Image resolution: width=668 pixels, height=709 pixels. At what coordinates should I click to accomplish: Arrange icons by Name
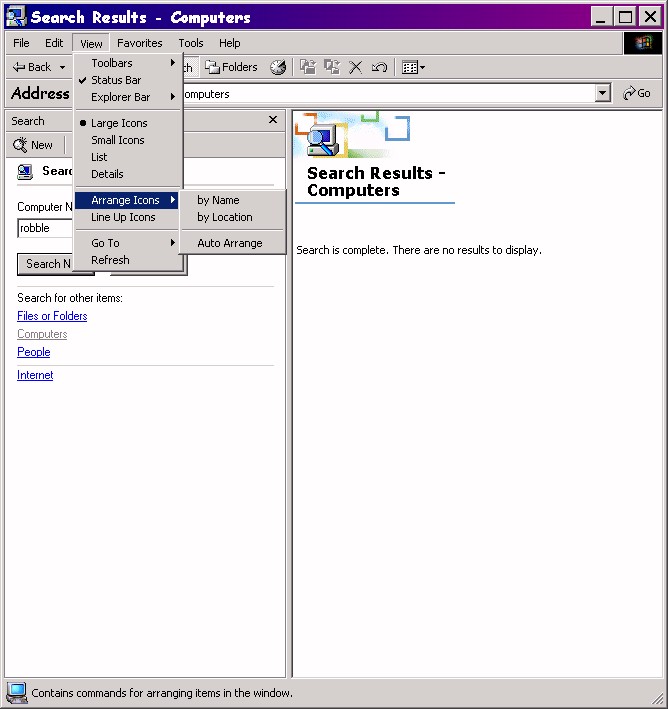pos(233,200)
